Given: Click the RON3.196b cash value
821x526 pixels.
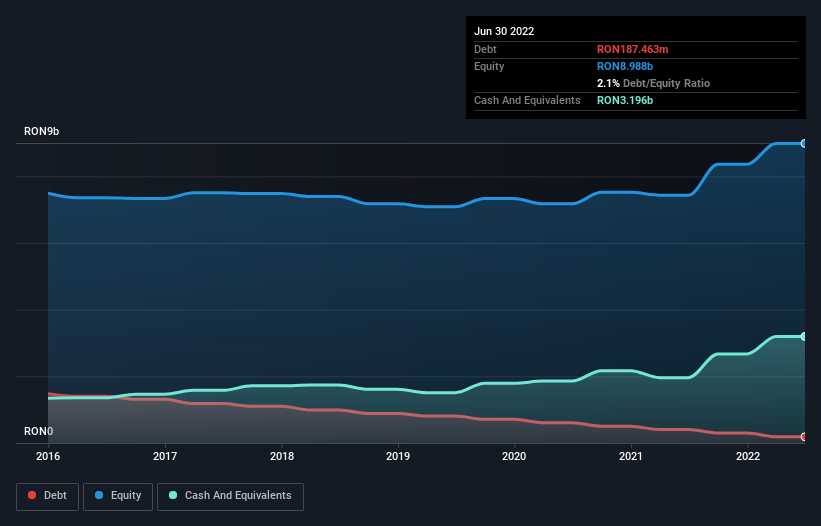Looking at the screenshot, I should [625, 100].
